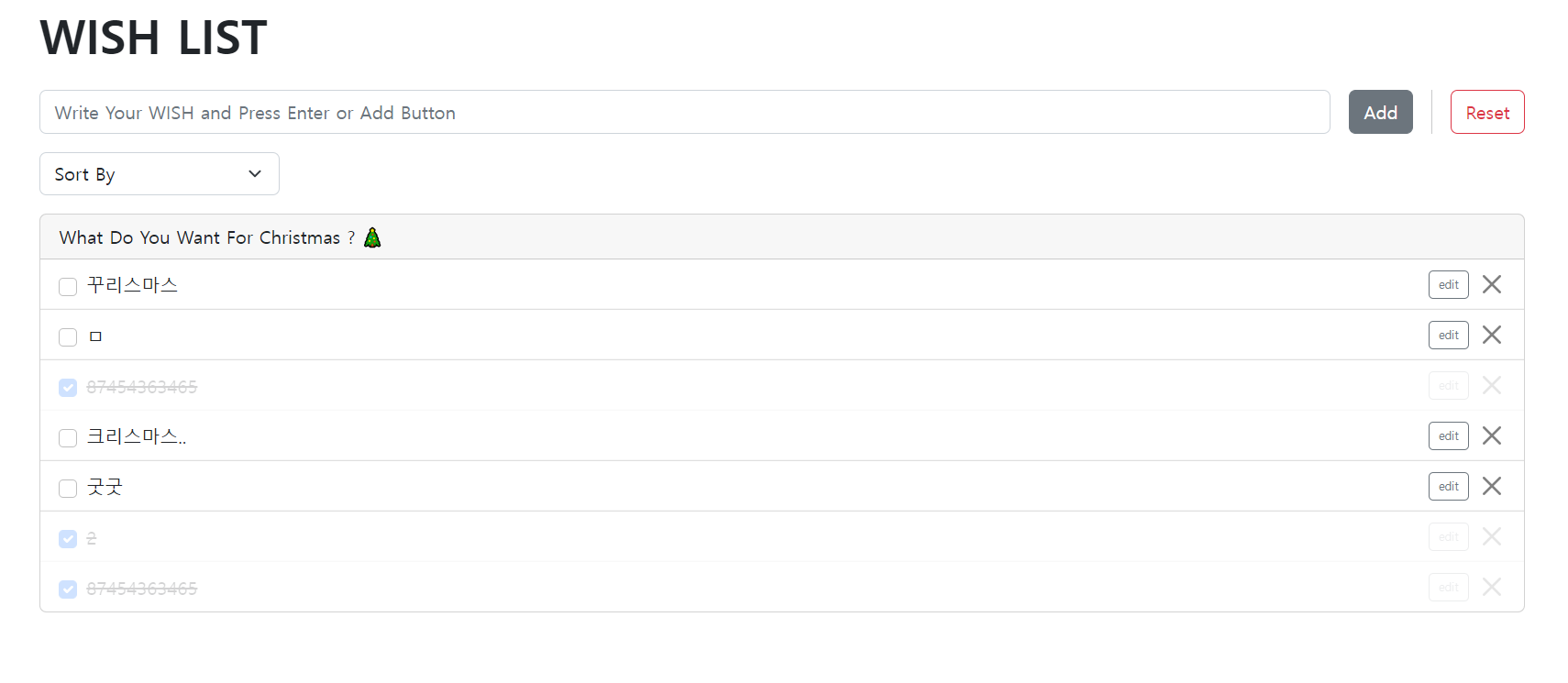Check the ㅁ wish checkbox
Viewport: 1568px width, 683px height.
[x=68, y=337]
